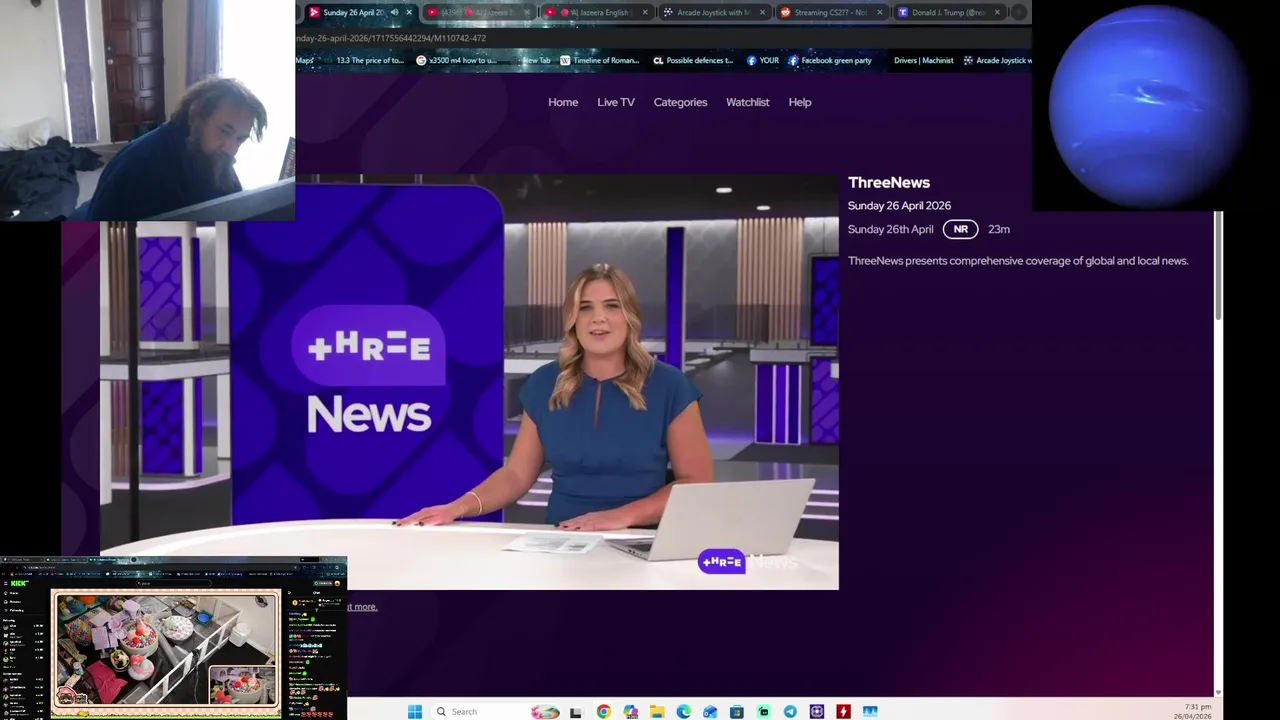Open the red lightning bolt taskbar app
Viewport: 1280px width, 720px height.
pos(843,712)
